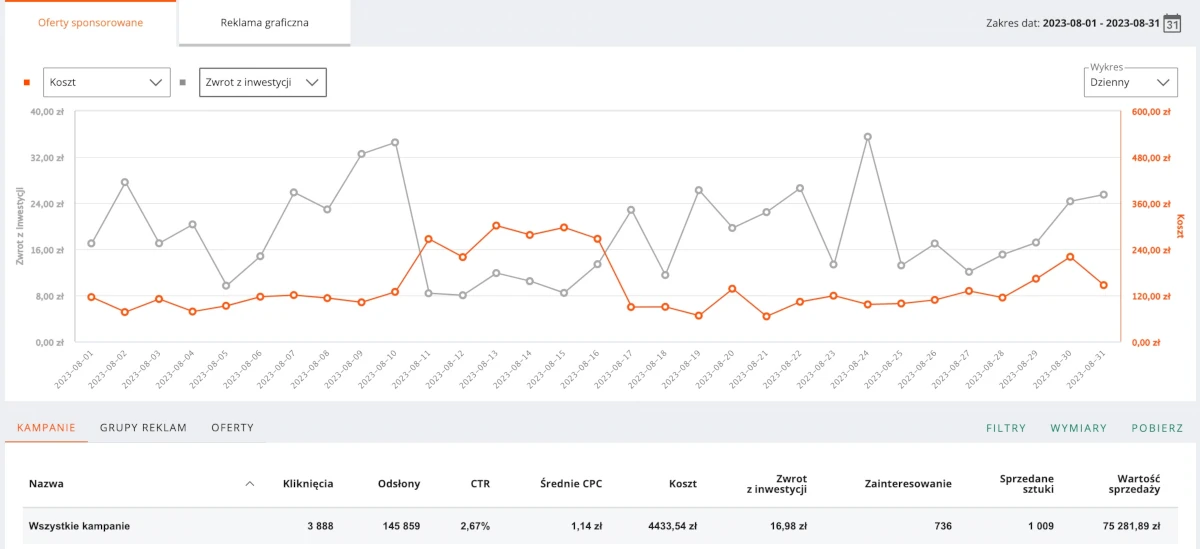The width and height of the screenshot is (1200, 549).
Task: Click orange cost data point on 2023-08-11
Action: pyautogui.click(x=428, y=239)
